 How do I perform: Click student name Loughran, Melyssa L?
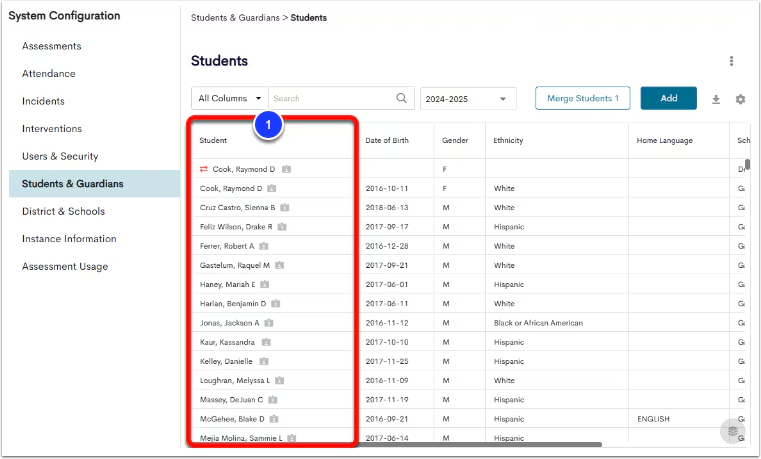(x=235, y=380)
